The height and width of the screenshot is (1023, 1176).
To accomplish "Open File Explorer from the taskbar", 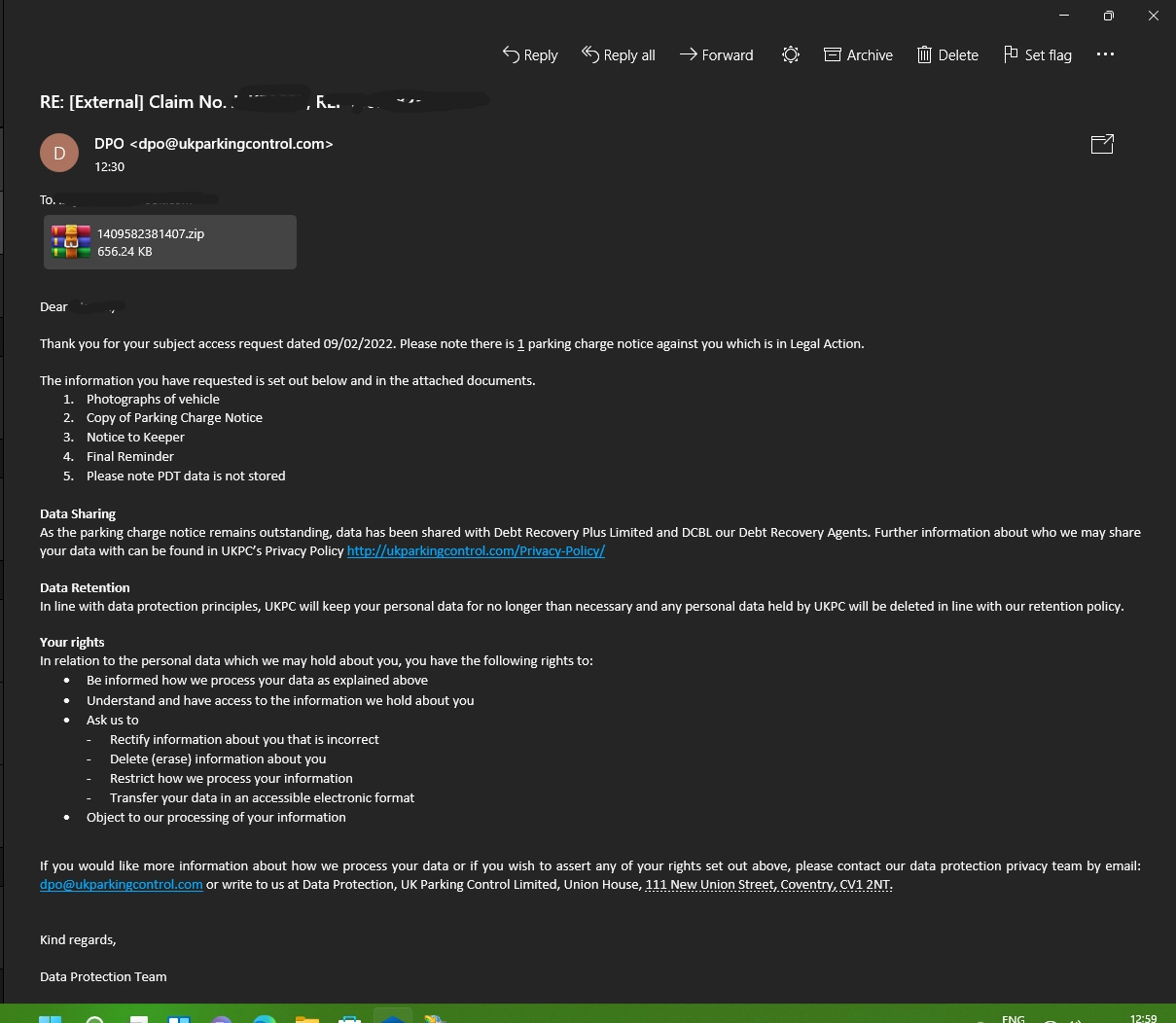I will (307, 1018).
